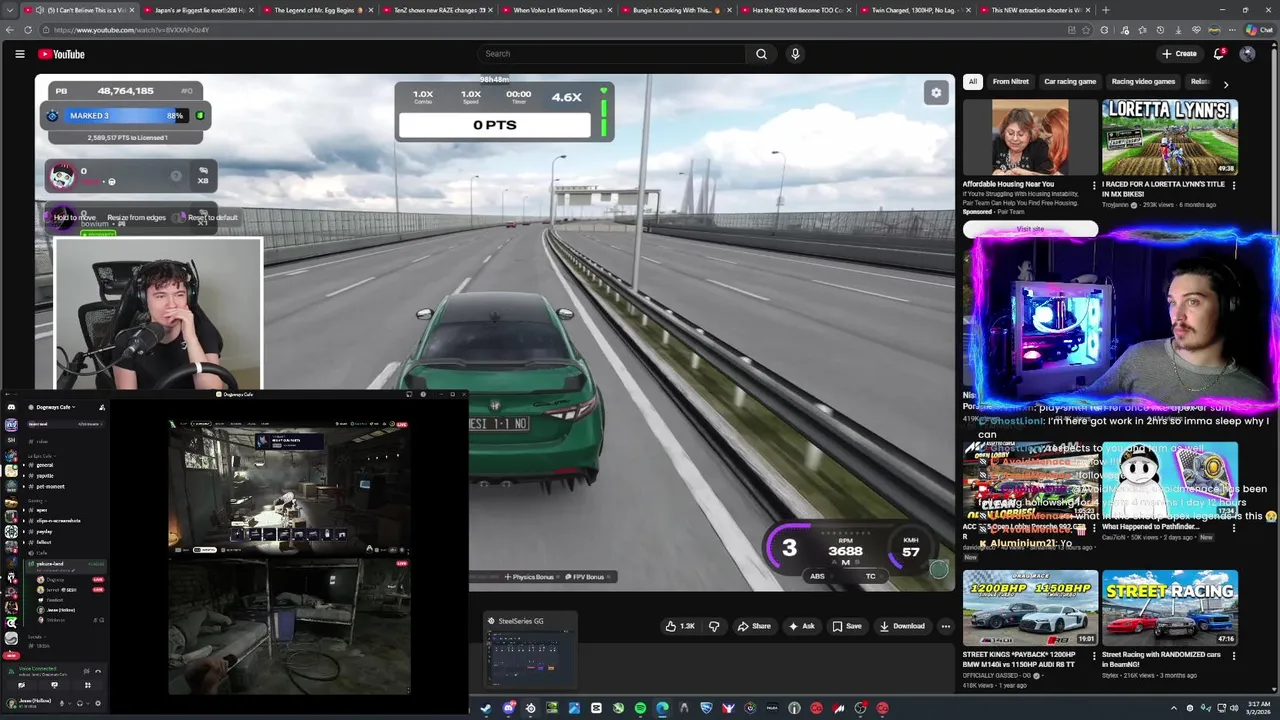Open browser history clock icon
The image size is (1280, 720).
click(x=1160, y=30)
